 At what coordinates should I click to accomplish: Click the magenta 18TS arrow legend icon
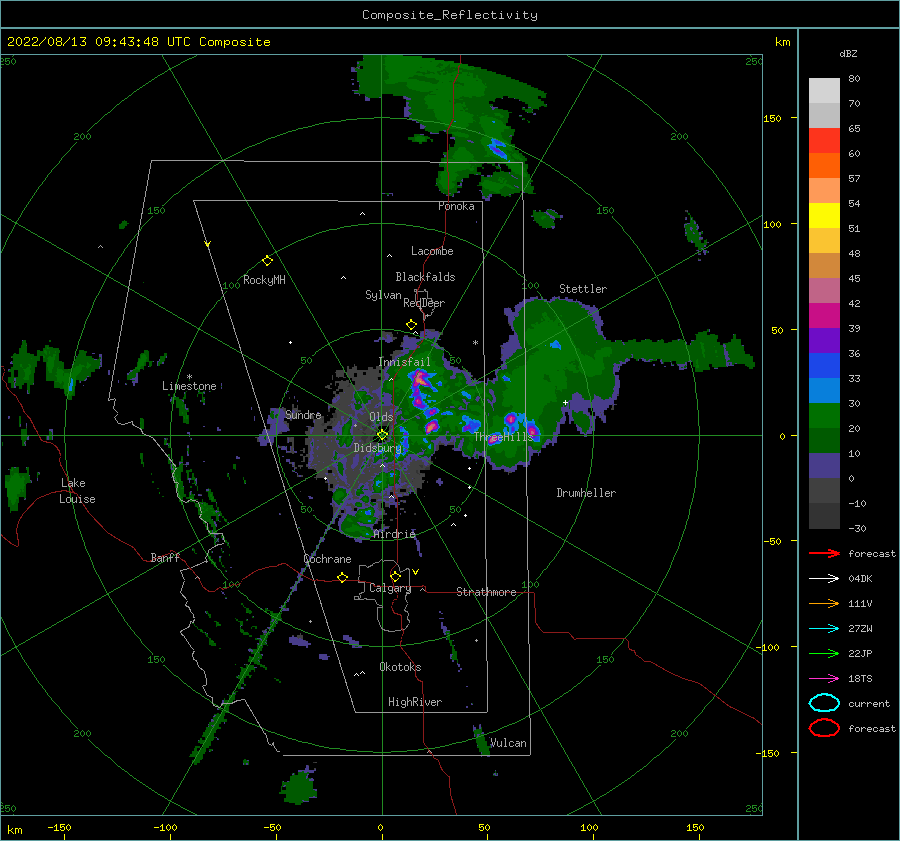pyautogui.click(x=824, y=679)
